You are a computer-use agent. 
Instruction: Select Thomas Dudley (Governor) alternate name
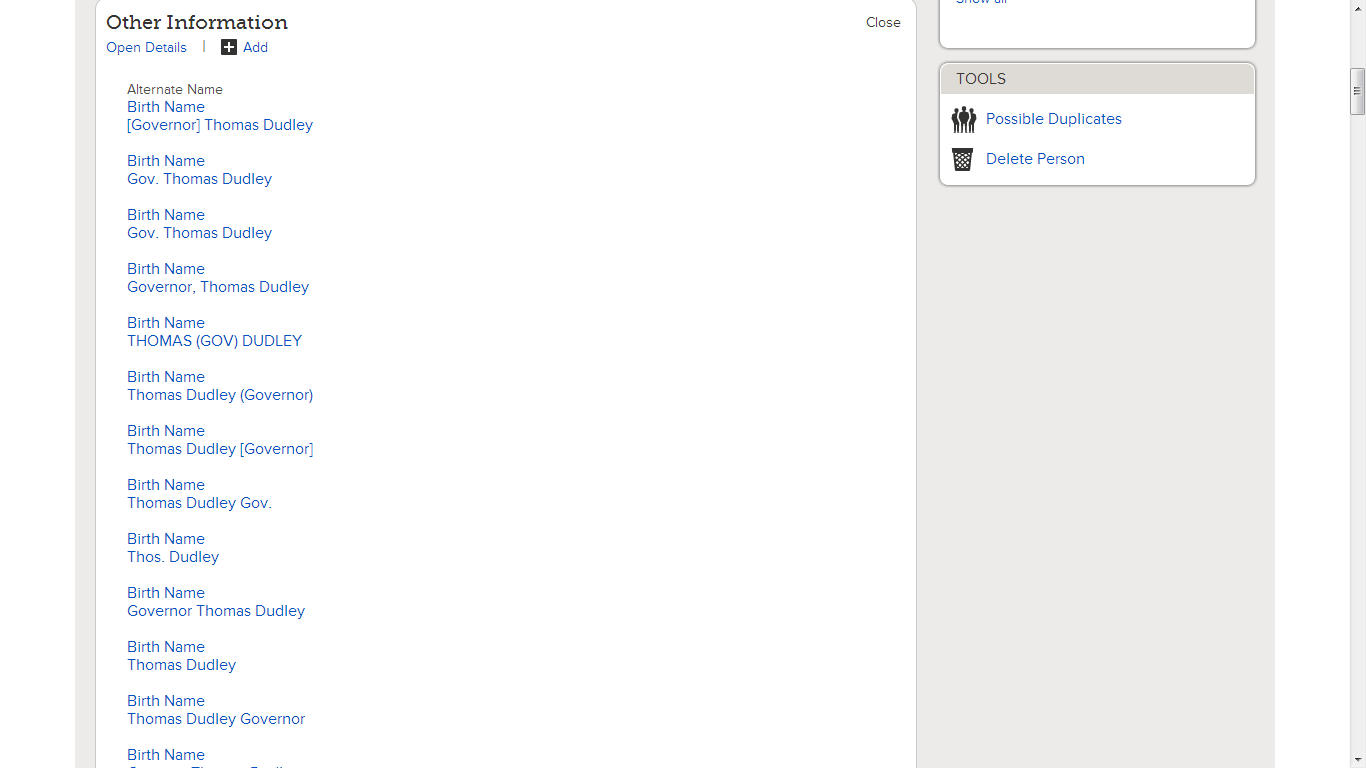[x=220, y=395]
